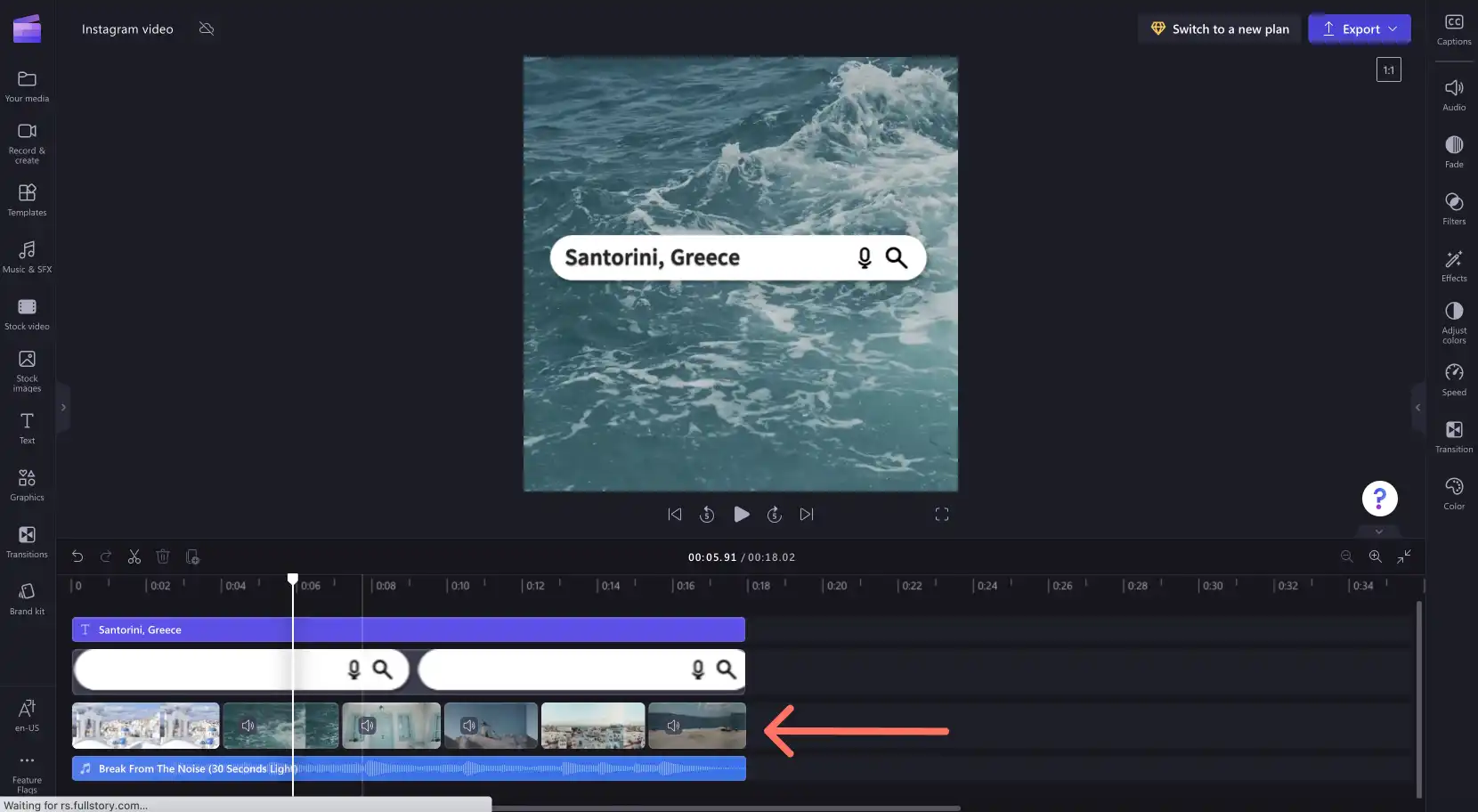Open the Music & SFX panel
Image resolution: width=1478 pixels, height=812 pixels.
click(27, 256)
